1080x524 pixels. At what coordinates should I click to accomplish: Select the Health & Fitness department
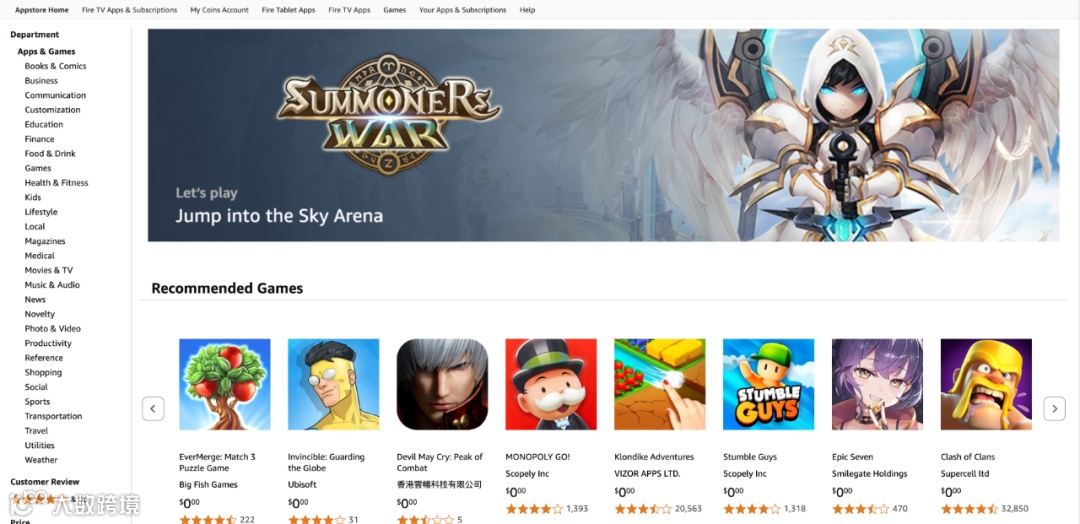(56, 182)
